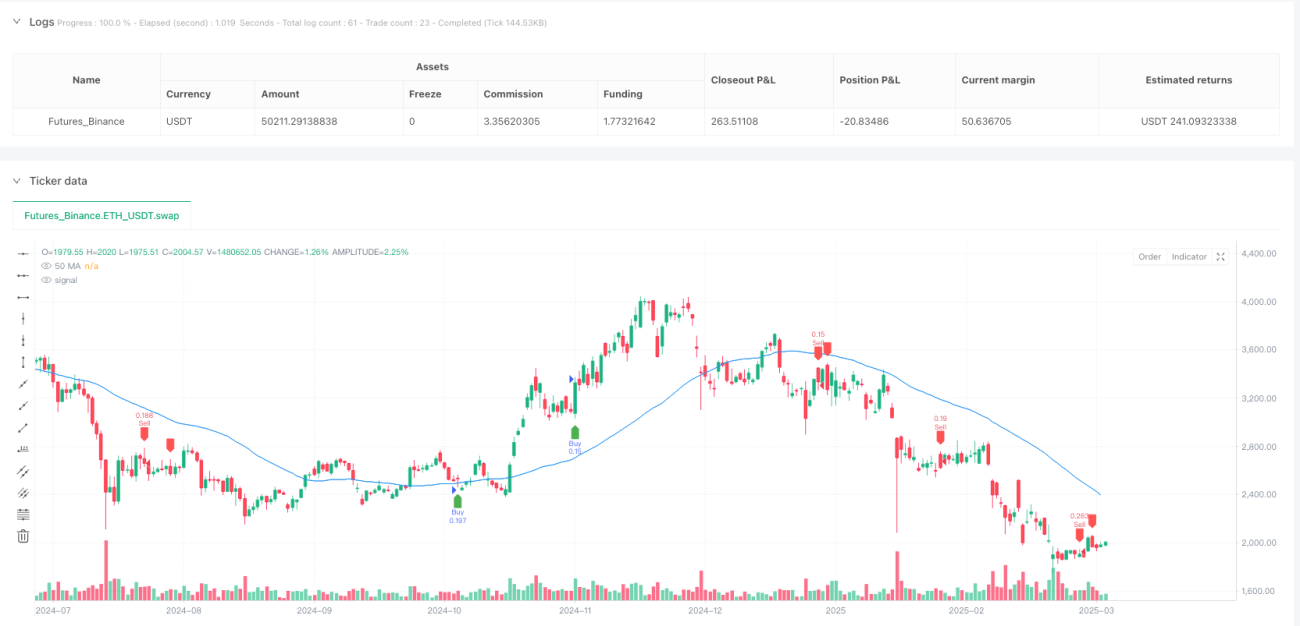Image resolution: width=1300 pixels, height=626 pixels.
Task: Collapse the Logs section chevron
Action: [x=17, y=22]
